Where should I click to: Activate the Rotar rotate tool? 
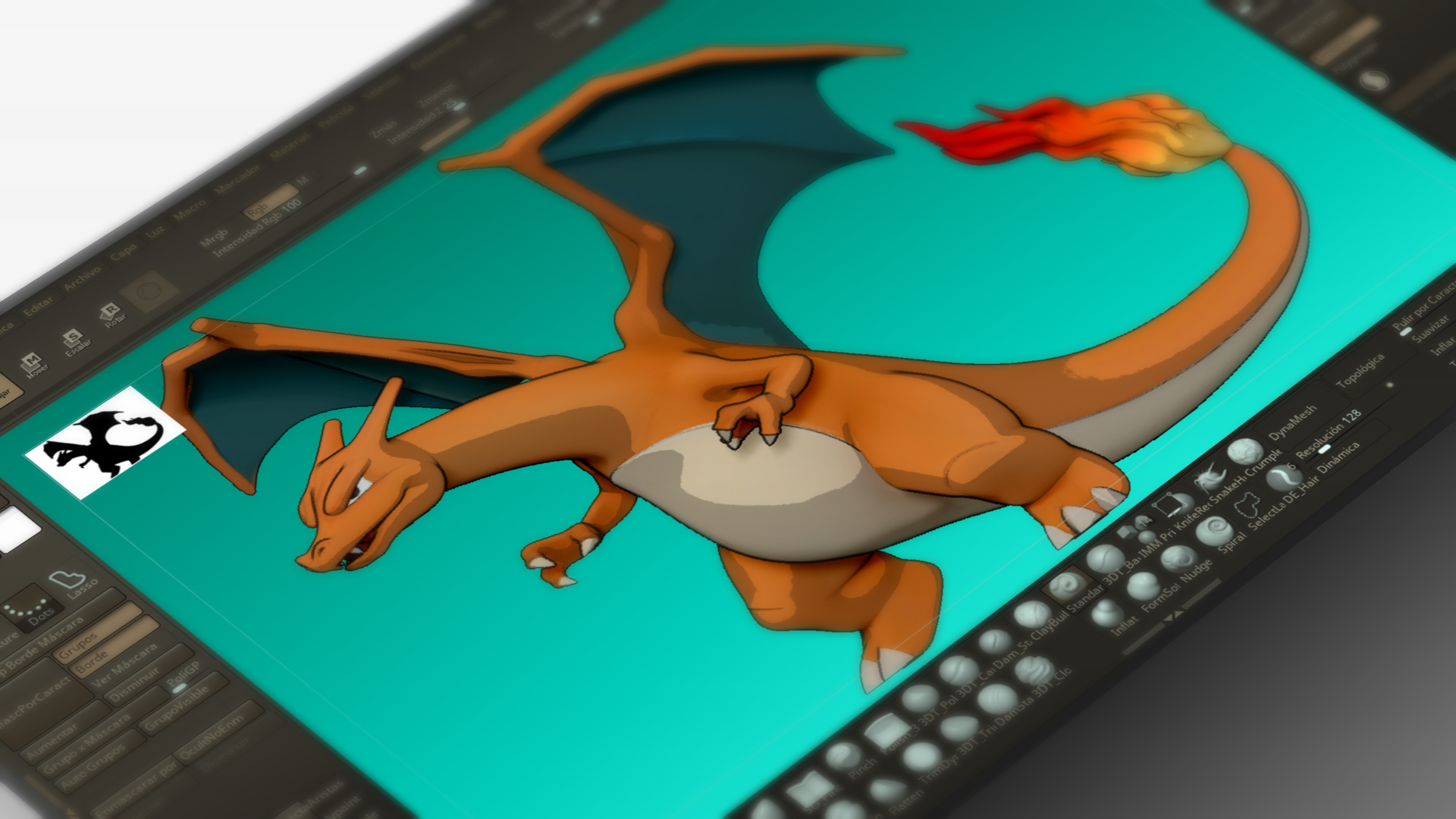point(111,313)
